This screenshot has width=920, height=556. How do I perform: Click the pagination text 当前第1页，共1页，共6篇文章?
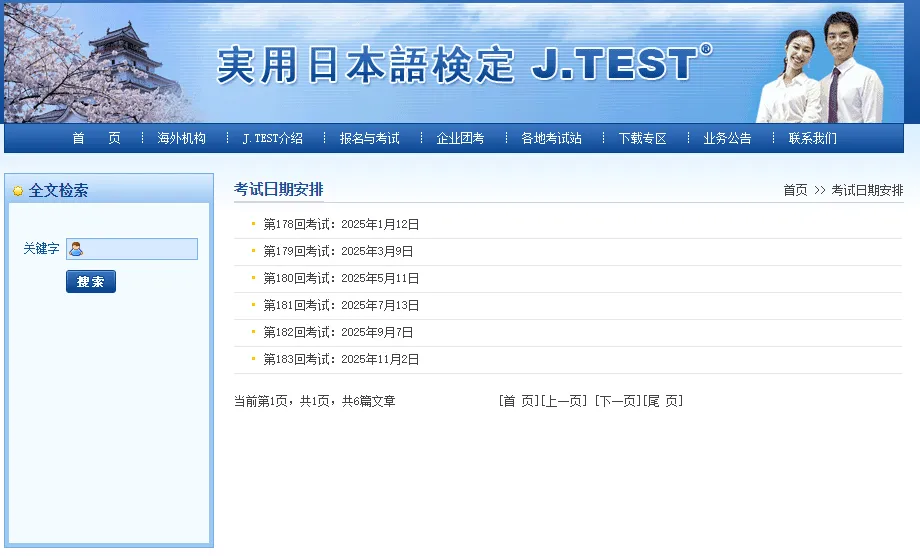tap(314, 401)
